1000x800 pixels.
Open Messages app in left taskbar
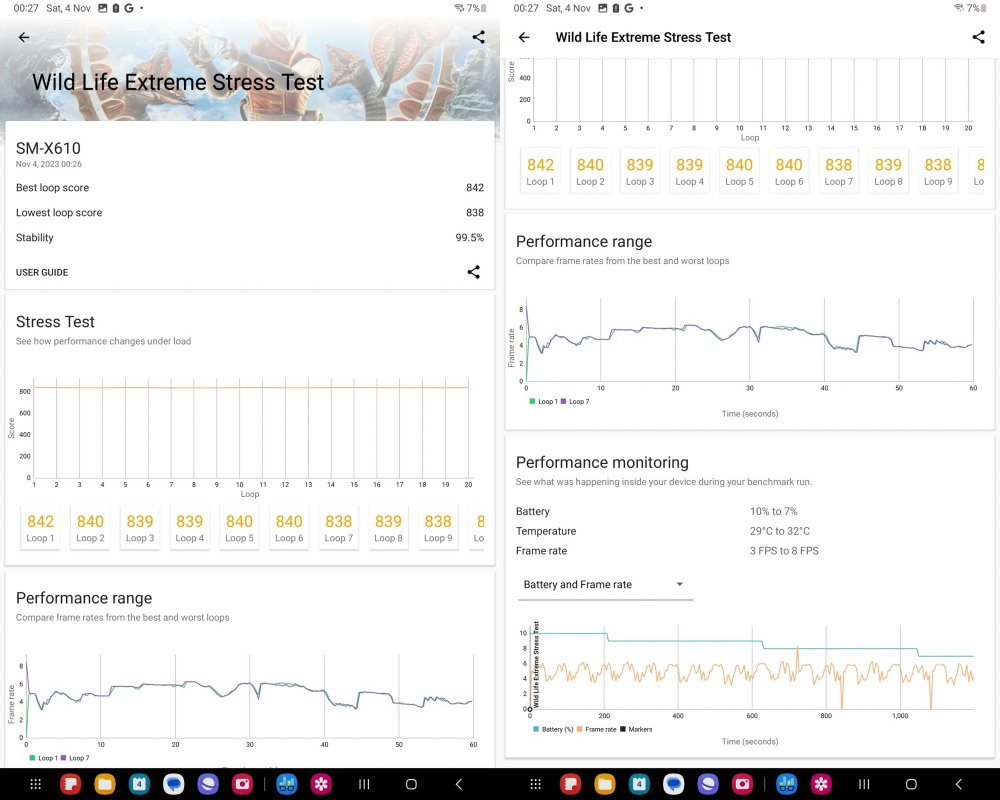tap(173, 784)
